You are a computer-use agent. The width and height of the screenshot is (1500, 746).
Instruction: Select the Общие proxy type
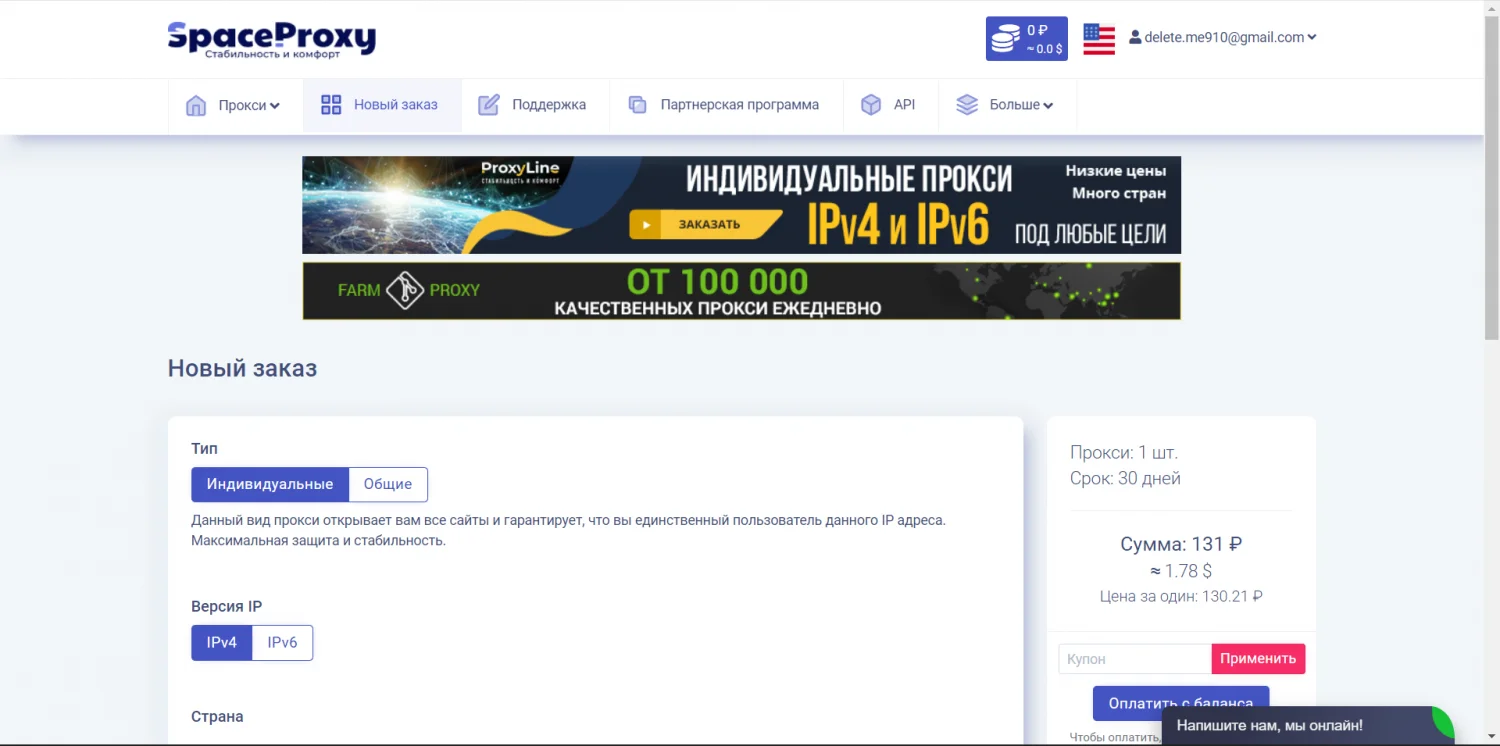pyautogui.click(x=388, y=484)
